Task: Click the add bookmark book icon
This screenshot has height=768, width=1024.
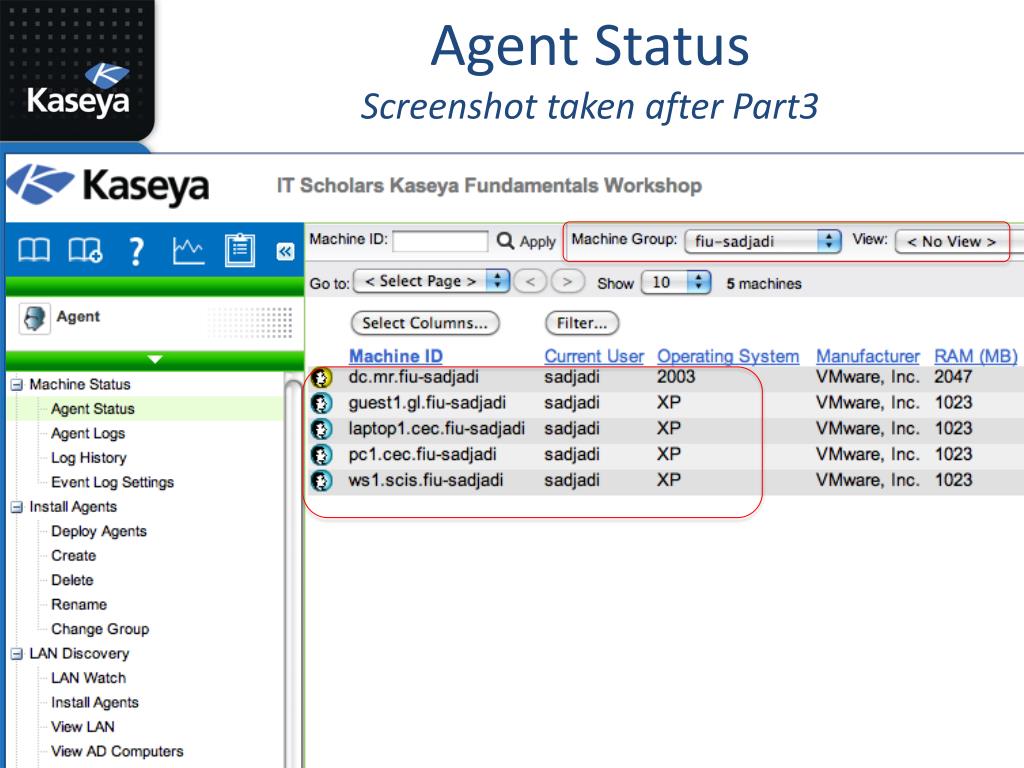Action: tap(85, 250)
